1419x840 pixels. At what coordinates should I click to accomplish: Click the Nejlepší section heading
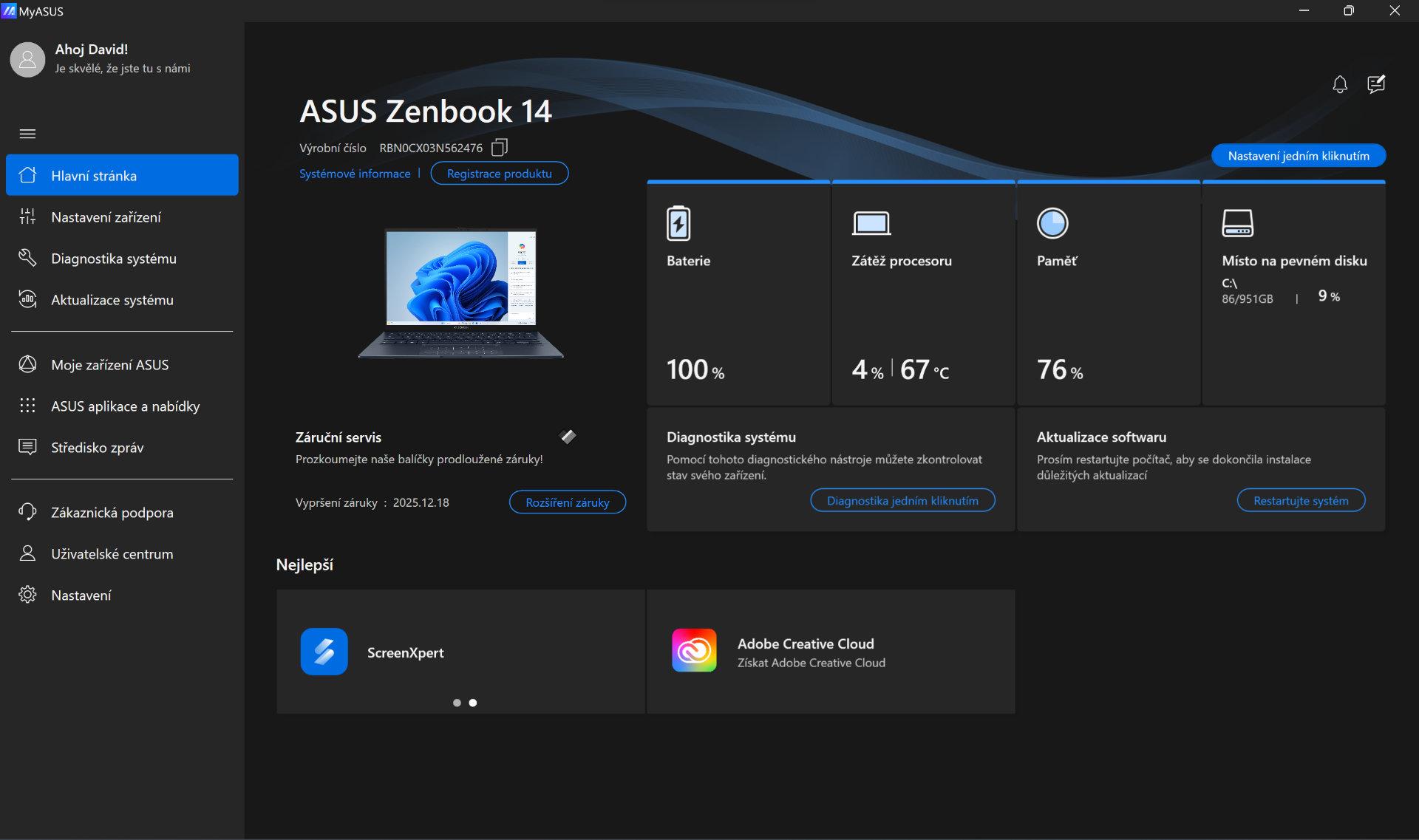click(304, 565)
